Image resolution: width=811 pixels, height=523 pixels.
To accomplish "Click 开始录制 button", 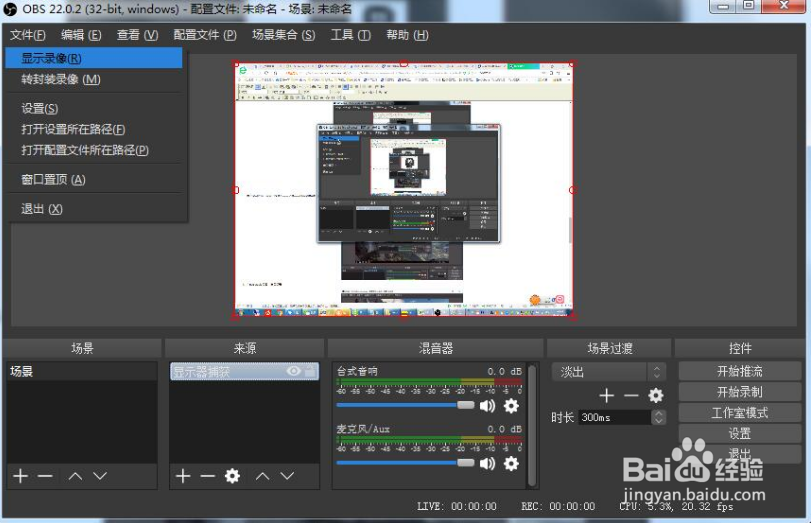I will [740, 392].
